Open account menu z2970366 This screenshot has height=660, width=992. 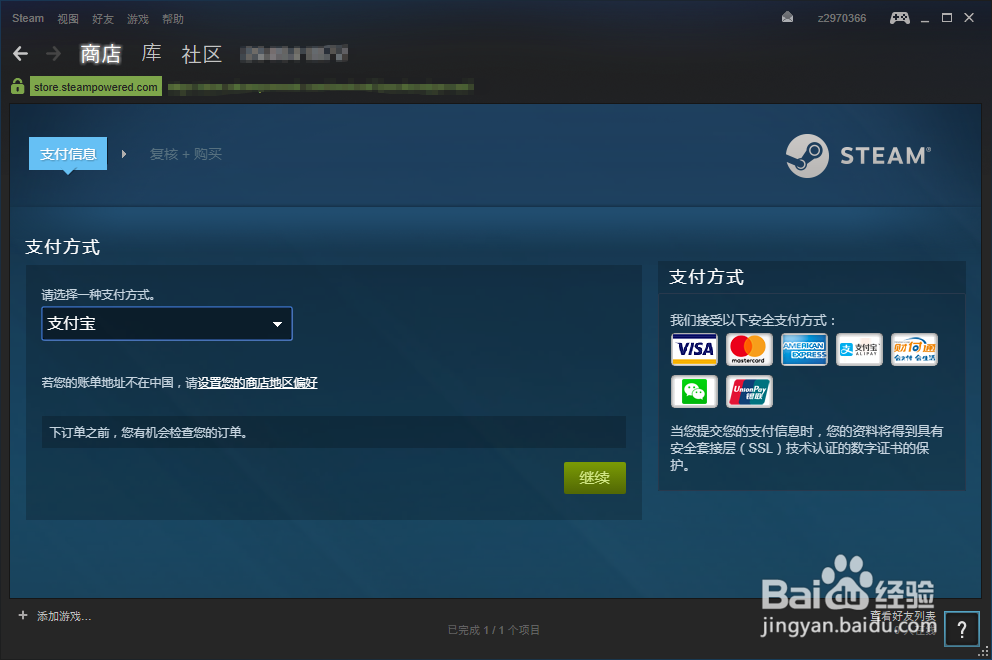point(841,18)
